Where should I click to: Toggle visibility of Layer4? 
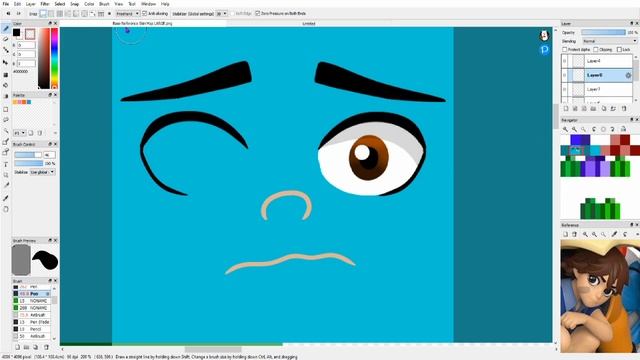[565, 61]
